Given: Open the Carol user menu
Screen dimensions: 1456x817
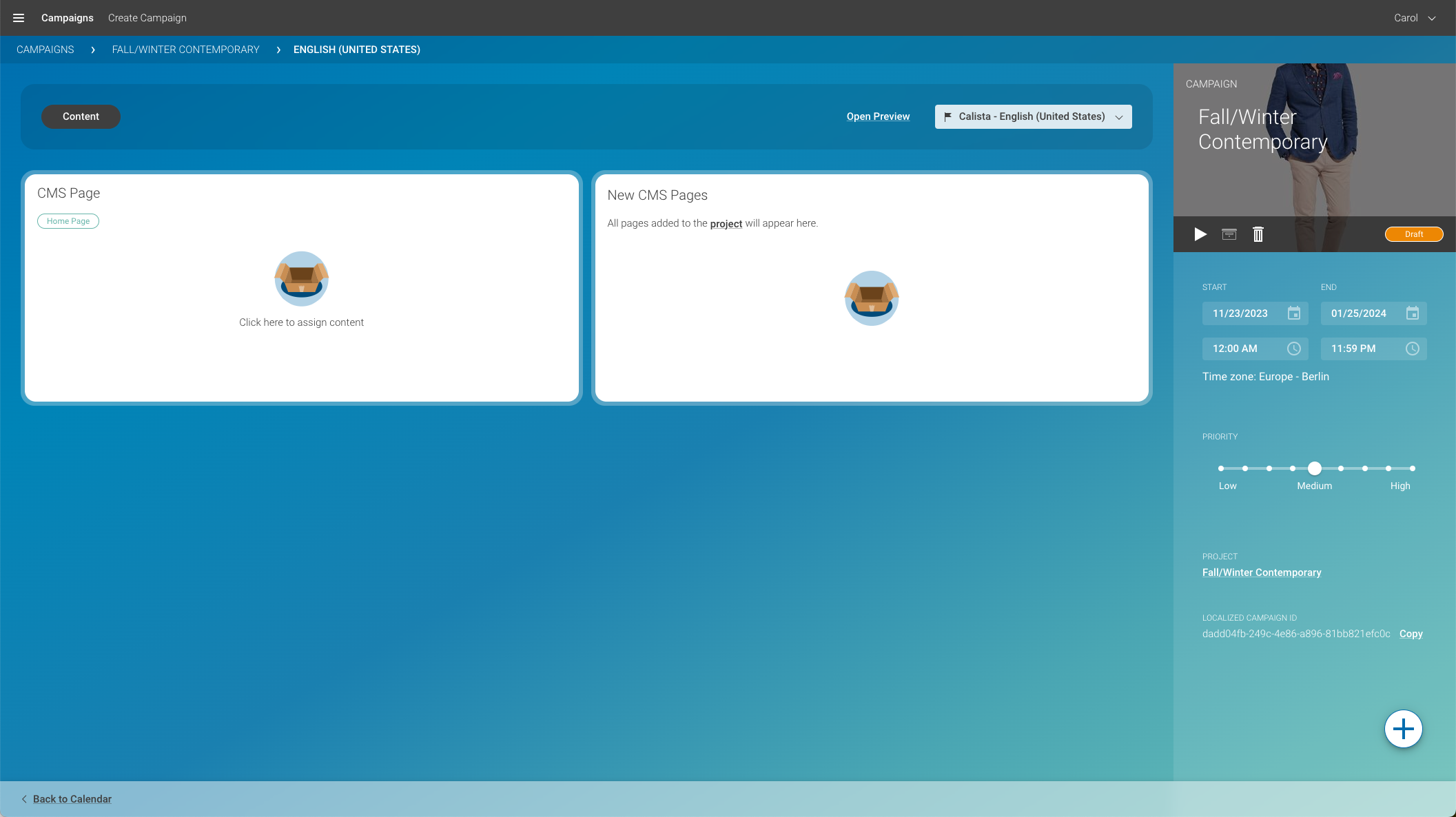Looking at the screenshot, I should pyautogui.click(x=1414, y=18).
